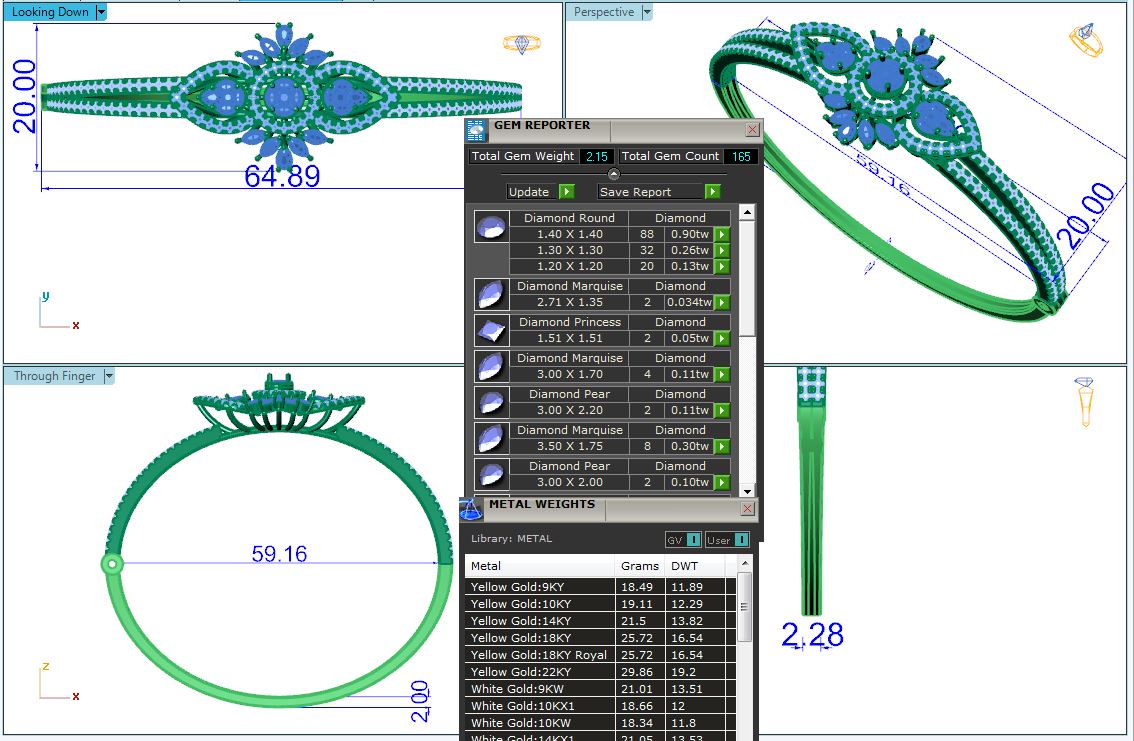Image resolution: width=1134 pixels, height=741 pixels.
Task: Click green arrow next to 0.90tw row
Action: pyautogui.click(x=721, y=235)
